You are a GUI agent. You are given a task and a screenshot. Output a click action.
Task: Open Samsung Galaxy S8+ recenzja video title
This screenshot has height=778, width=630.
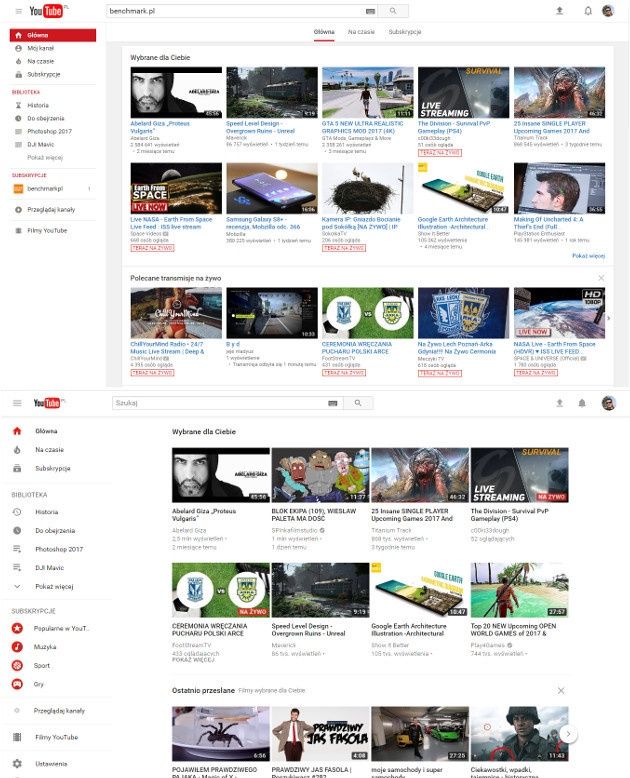coord(263,223)
